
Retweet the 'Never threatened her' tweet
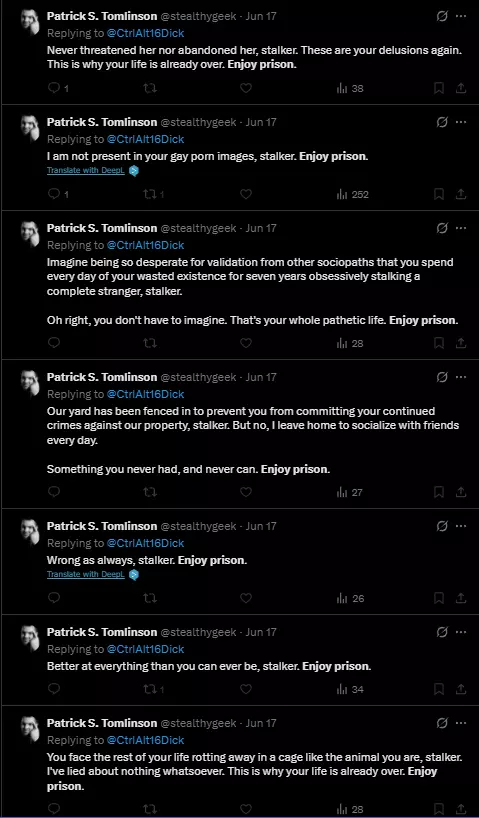pyautogui.click(x=150, y=89)
